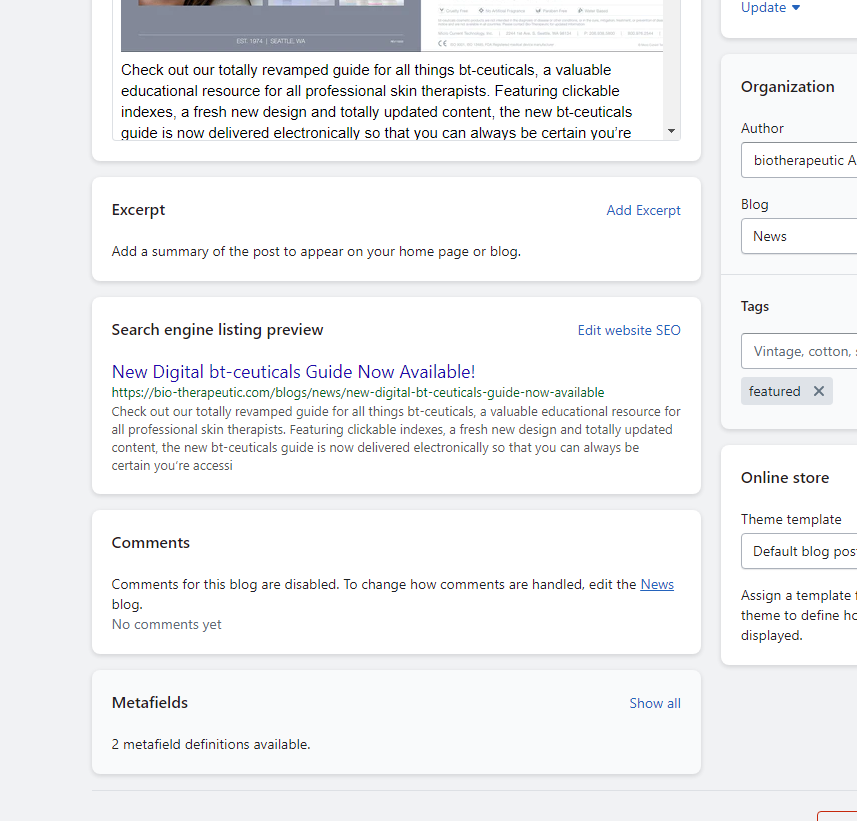Click the Comments heading
857x821 pixels.
pyautogui.click(x=151, y=543)
